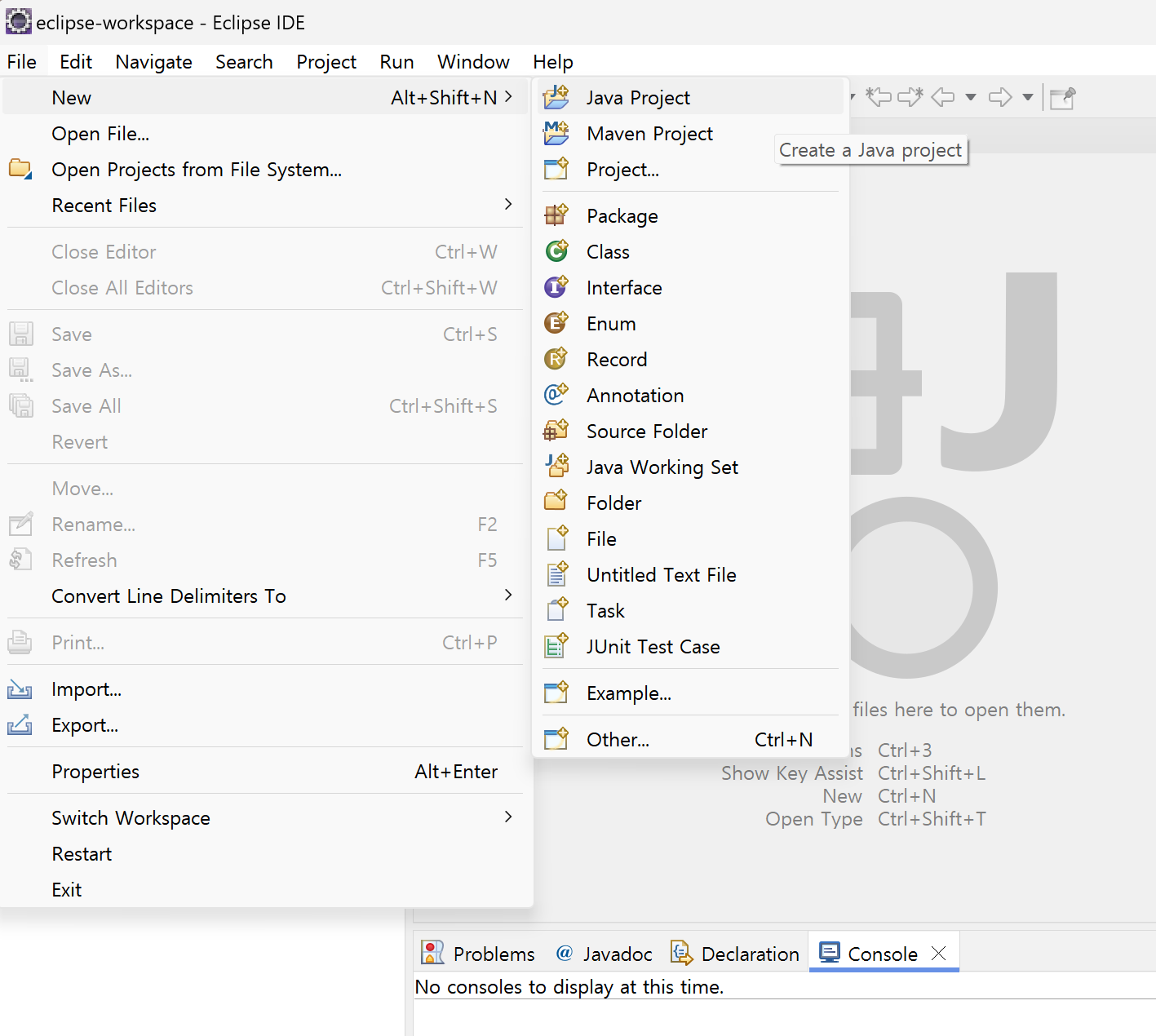1156x1036 pixels.
Task: Open the File menu
Action: (22, 62)
